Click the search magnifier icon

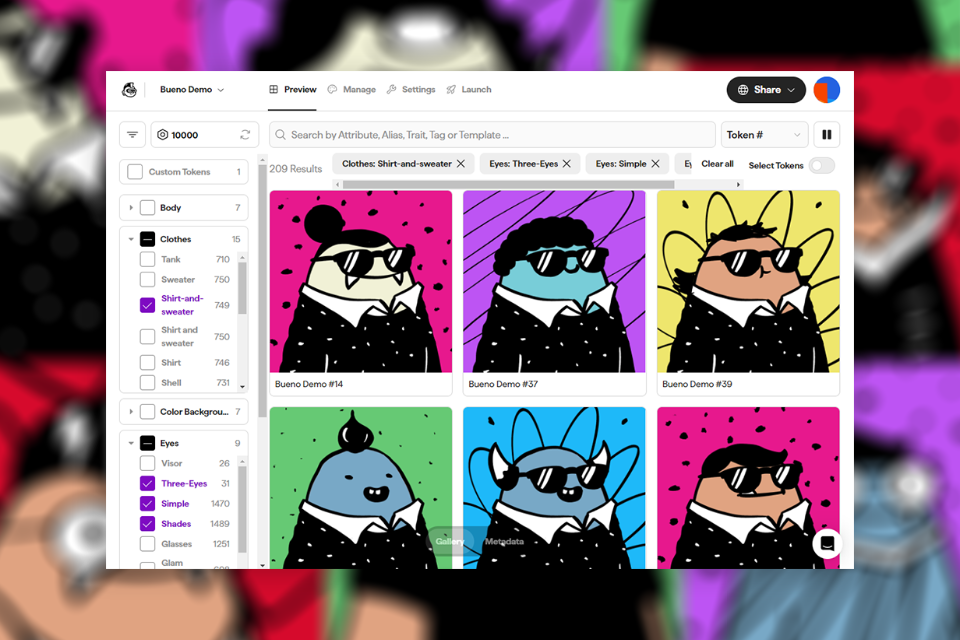(280, 135)
